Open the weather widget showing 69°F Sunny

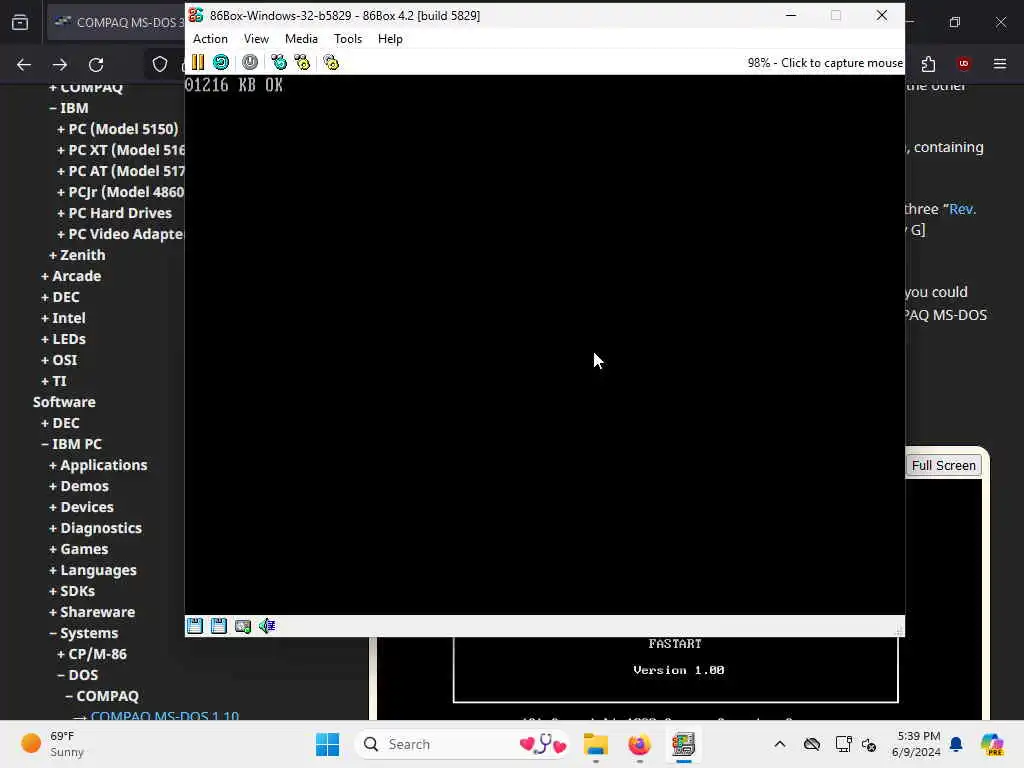pos(52,744)
